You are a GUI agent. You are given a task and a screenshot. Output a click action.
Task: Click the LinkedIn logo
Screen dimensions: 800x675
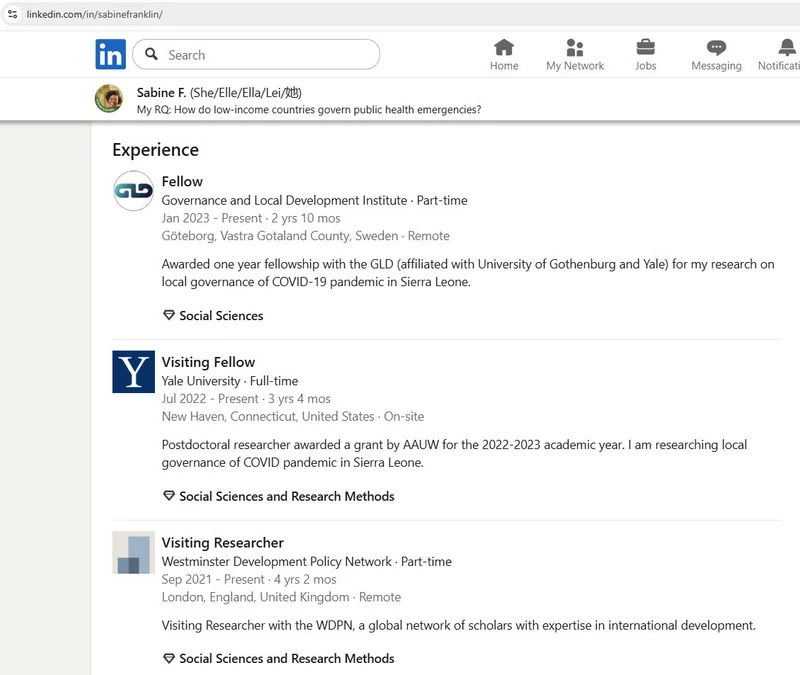click(110, 54)
